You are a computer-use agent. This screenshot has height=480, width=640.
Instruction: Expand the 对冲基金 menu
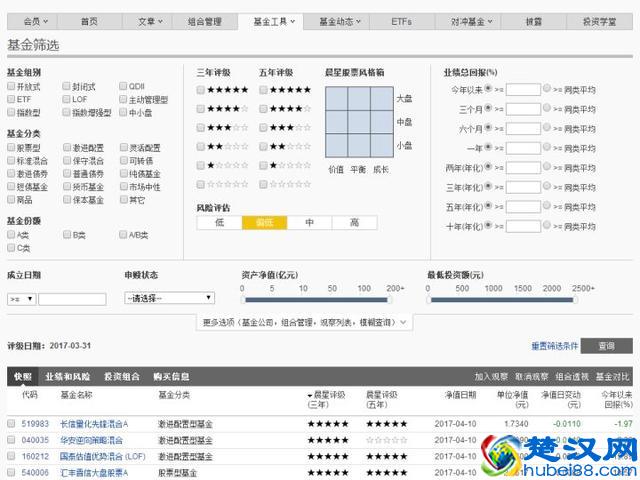[469, 22]
